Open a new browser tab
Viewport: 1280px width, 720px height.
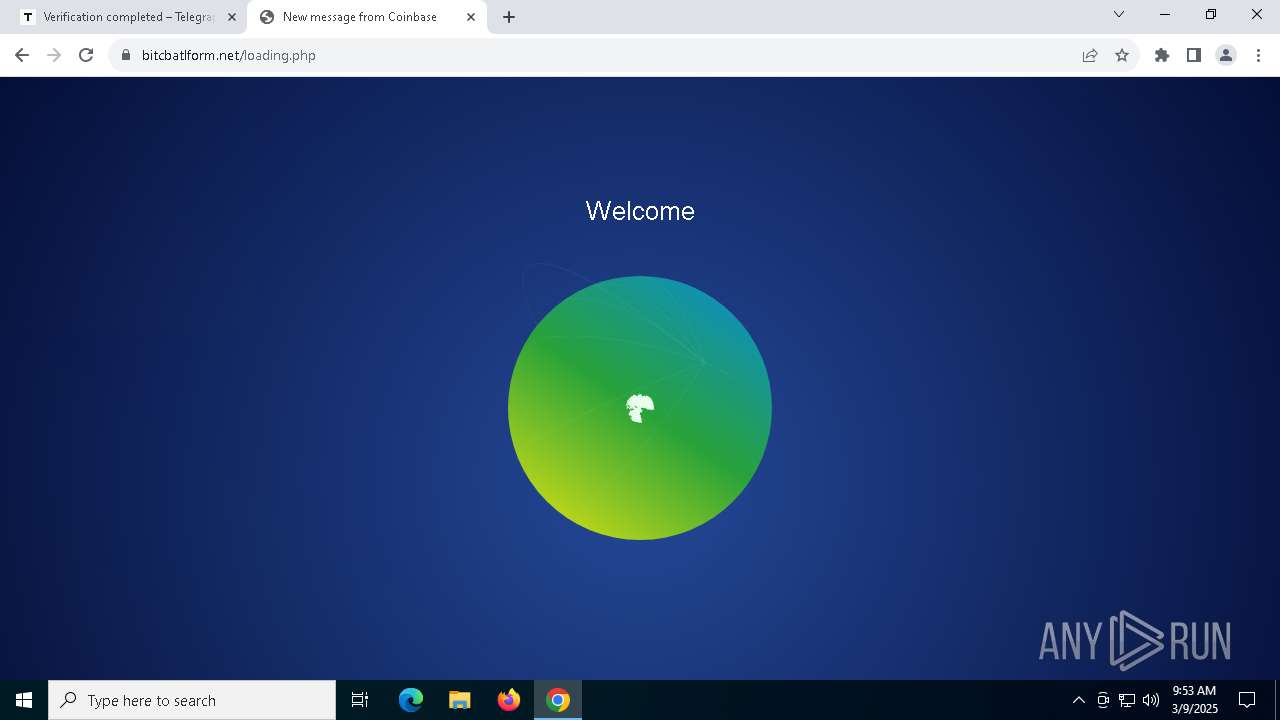509,17
